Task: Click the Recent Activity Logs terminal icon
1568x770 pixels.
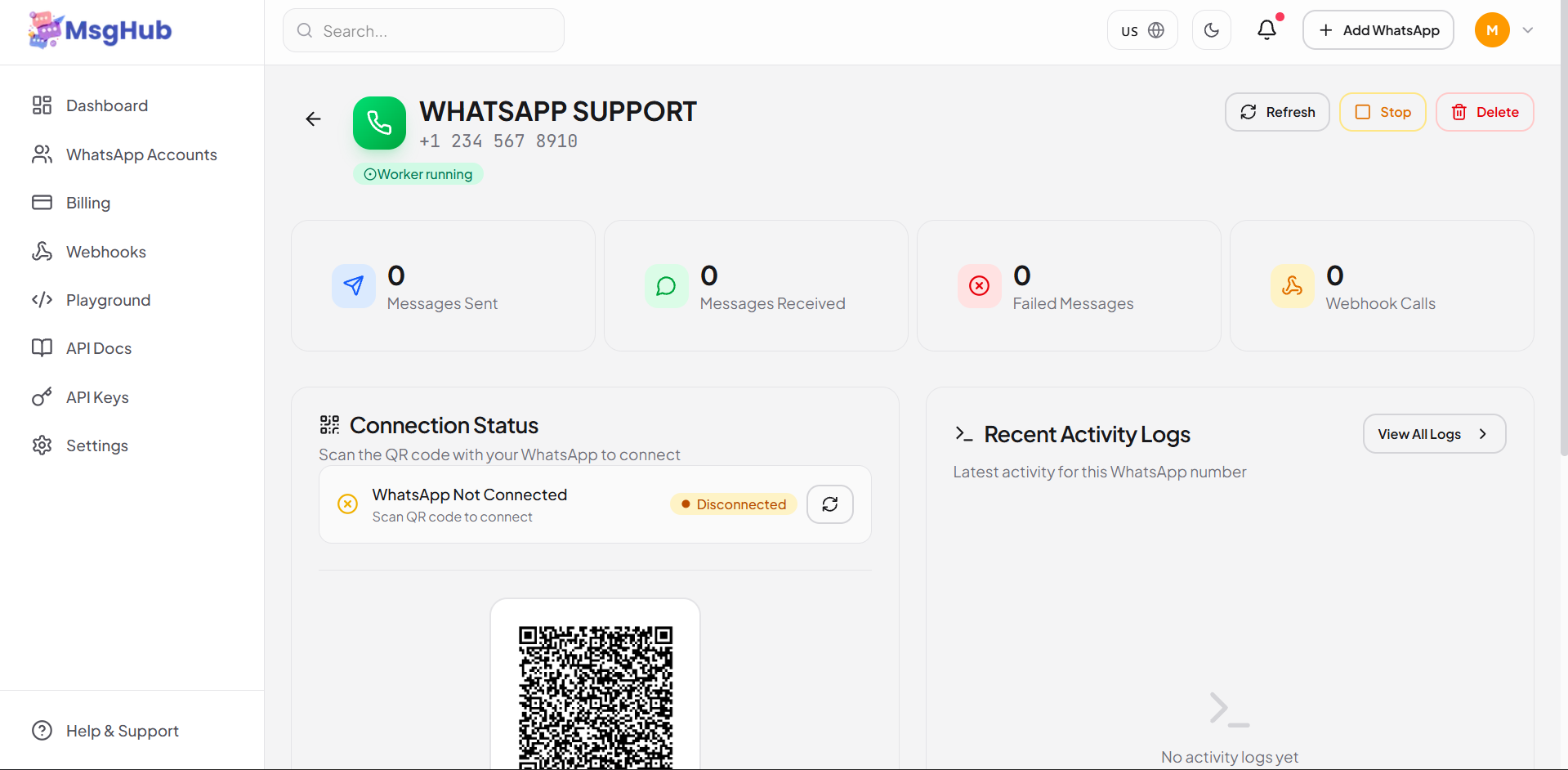Action: click(x=963, y=434)
